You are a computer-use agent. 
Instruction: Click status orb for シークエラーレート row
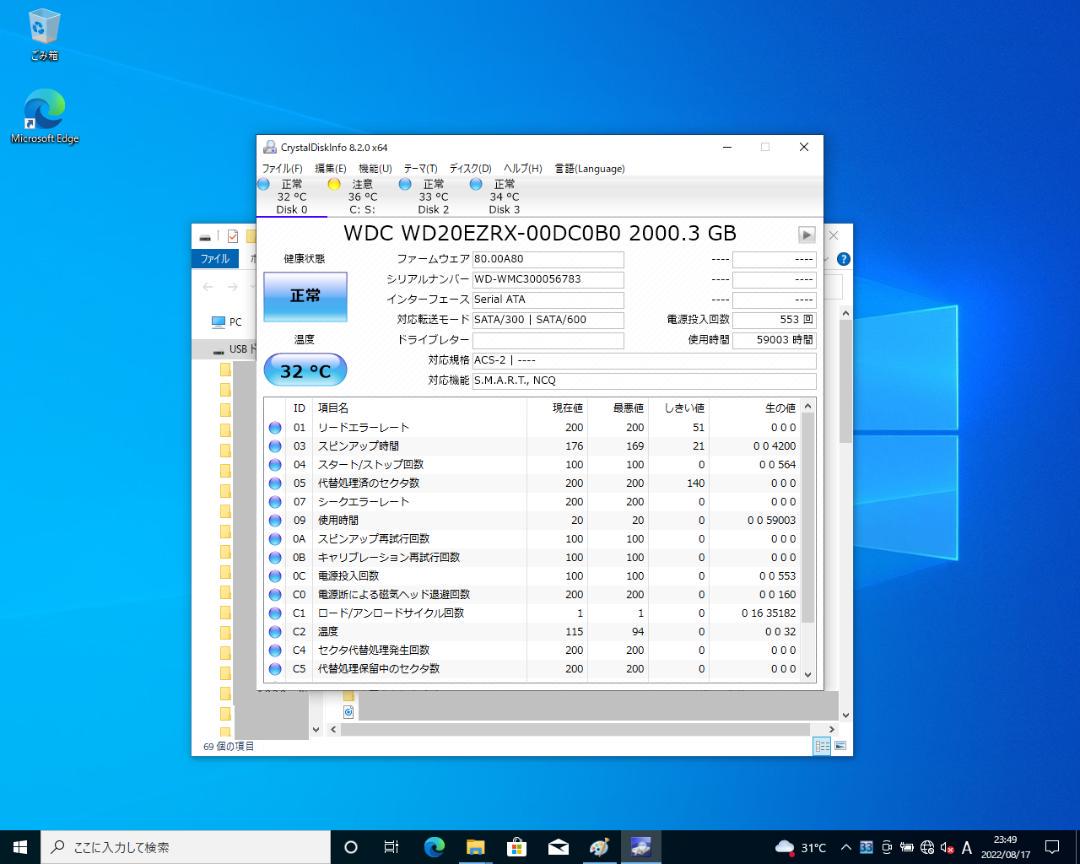pos(276,502)
